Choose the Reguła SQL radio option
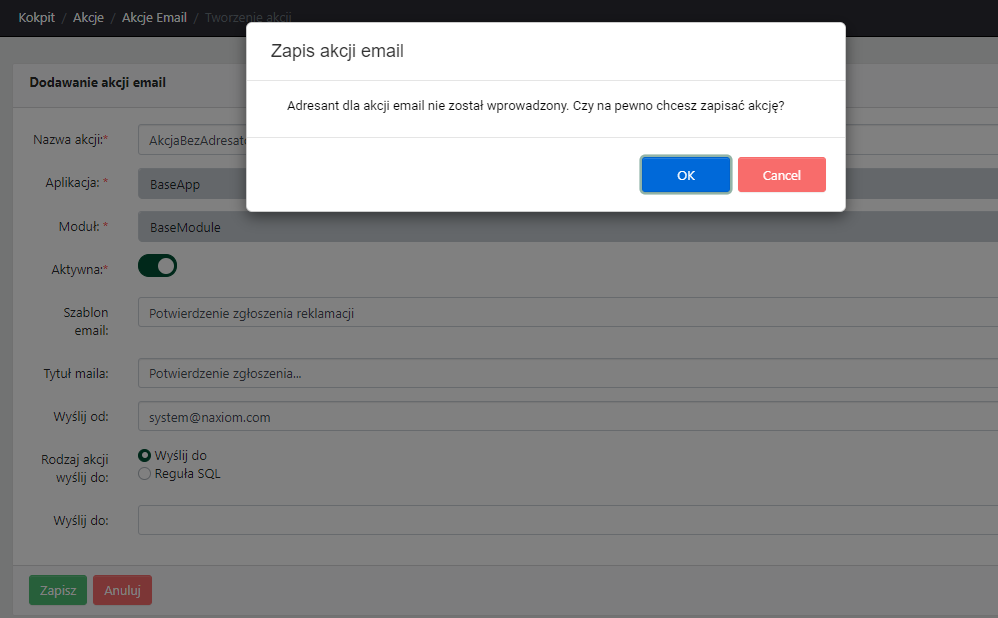 click(x=145, y=474)
